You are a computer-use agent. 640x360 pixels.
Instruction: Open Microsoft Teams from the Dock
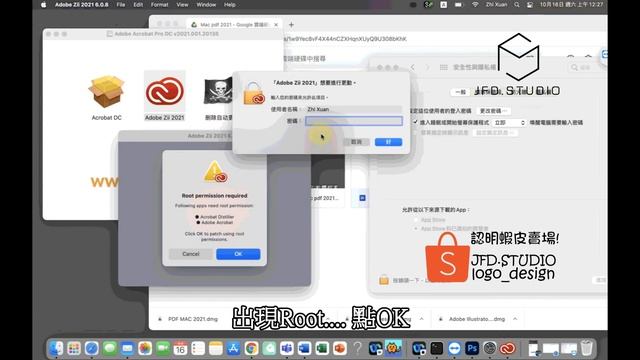[287, 348]
